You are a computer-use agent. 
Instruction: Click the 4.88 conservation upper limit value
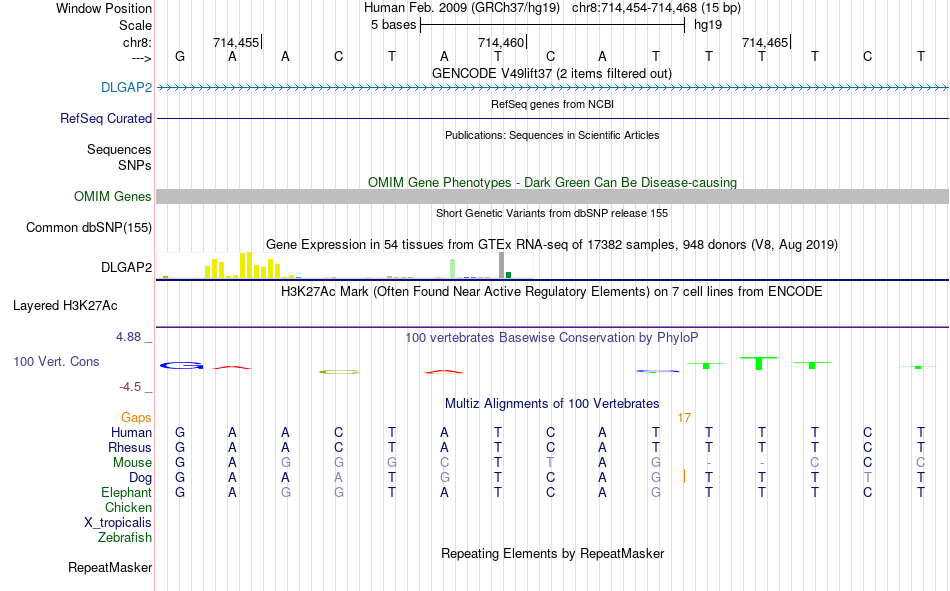(128, 336)
